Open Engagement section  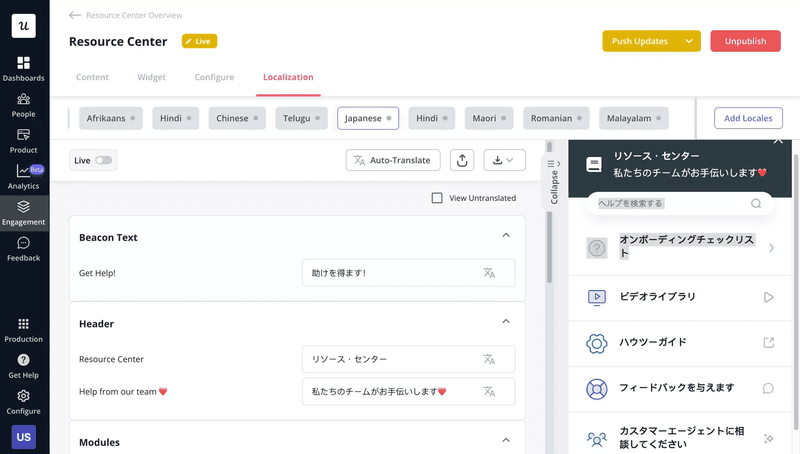coord(23,213)
